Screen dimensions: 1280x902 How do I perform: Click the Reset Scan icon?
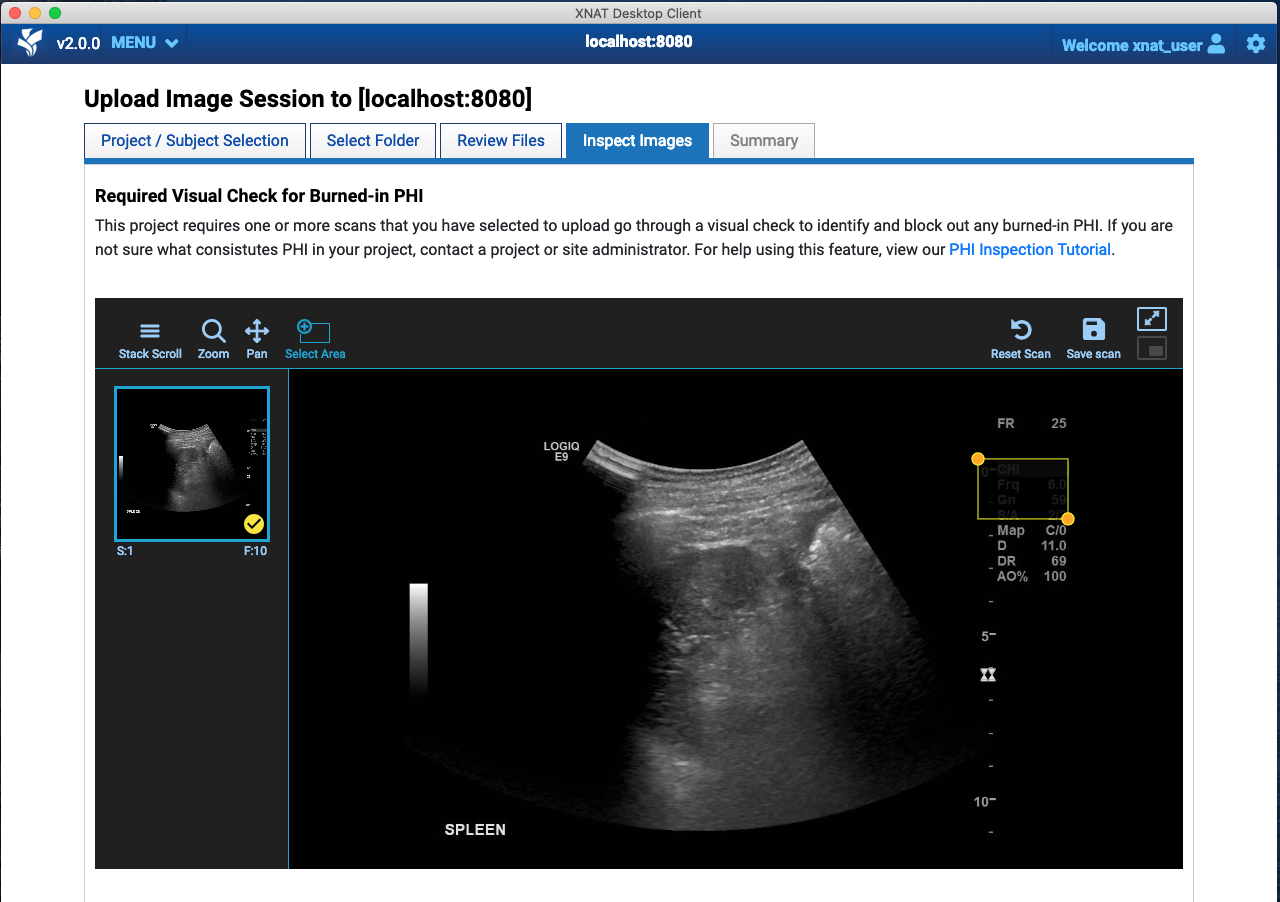tap(1020, 339)
